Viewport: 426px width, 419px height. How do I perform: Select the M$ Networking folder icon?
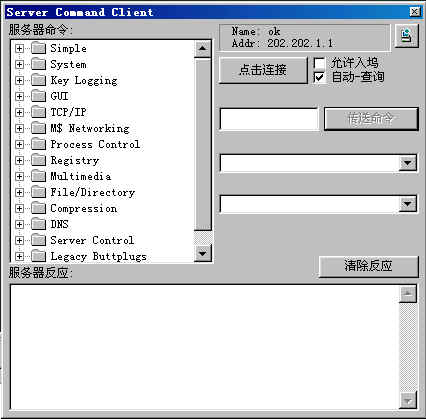[x=38, y=128]
